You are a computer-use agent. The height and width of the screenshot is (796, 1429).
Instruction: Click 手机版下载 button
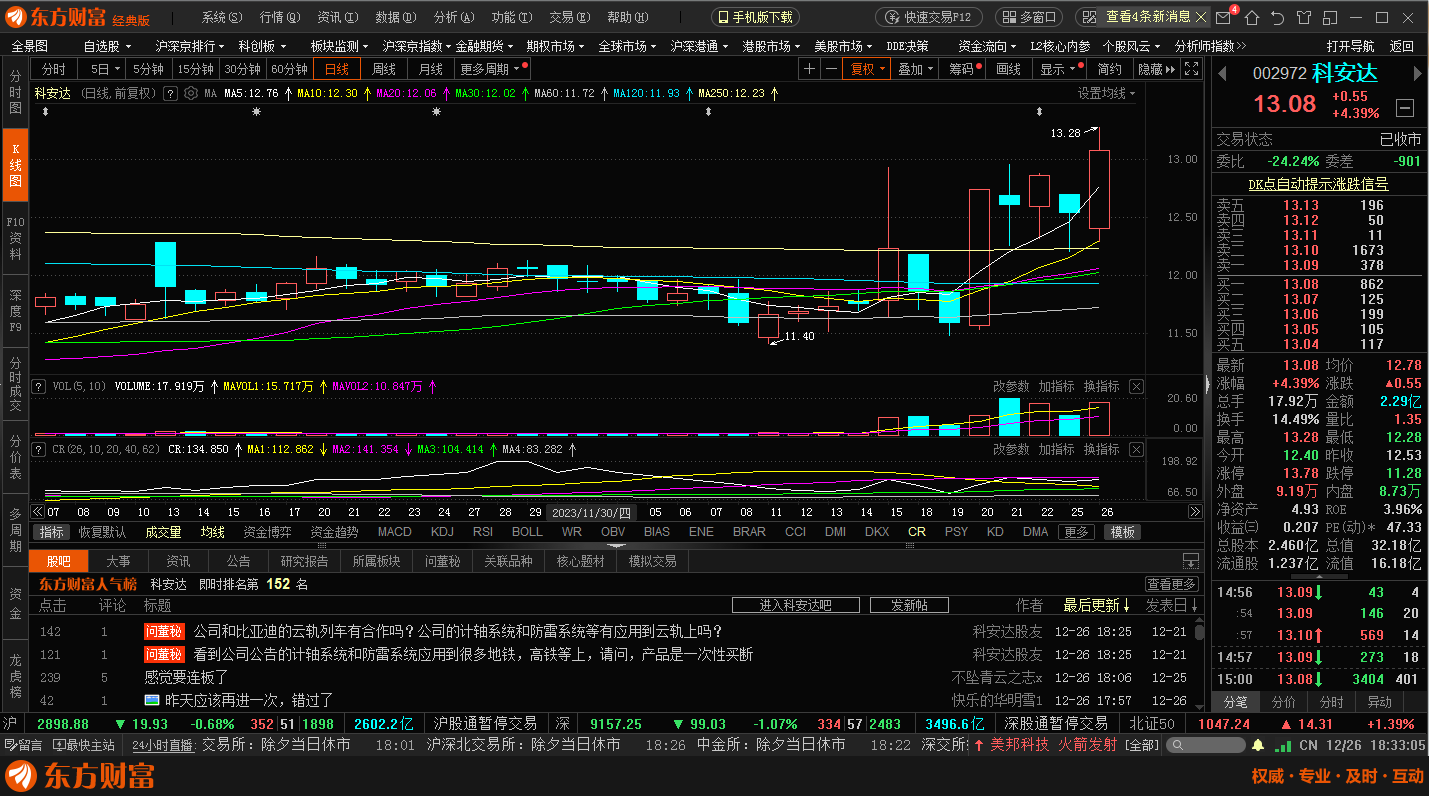coord(755,17)
